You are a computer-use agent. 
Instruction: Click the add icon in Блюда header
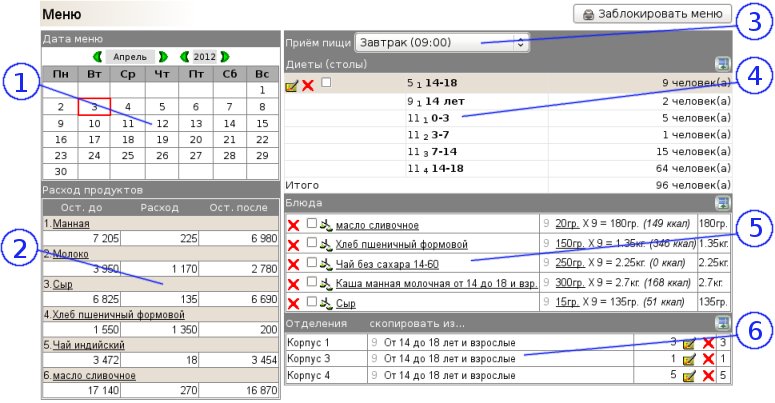[x=723, y=201]
